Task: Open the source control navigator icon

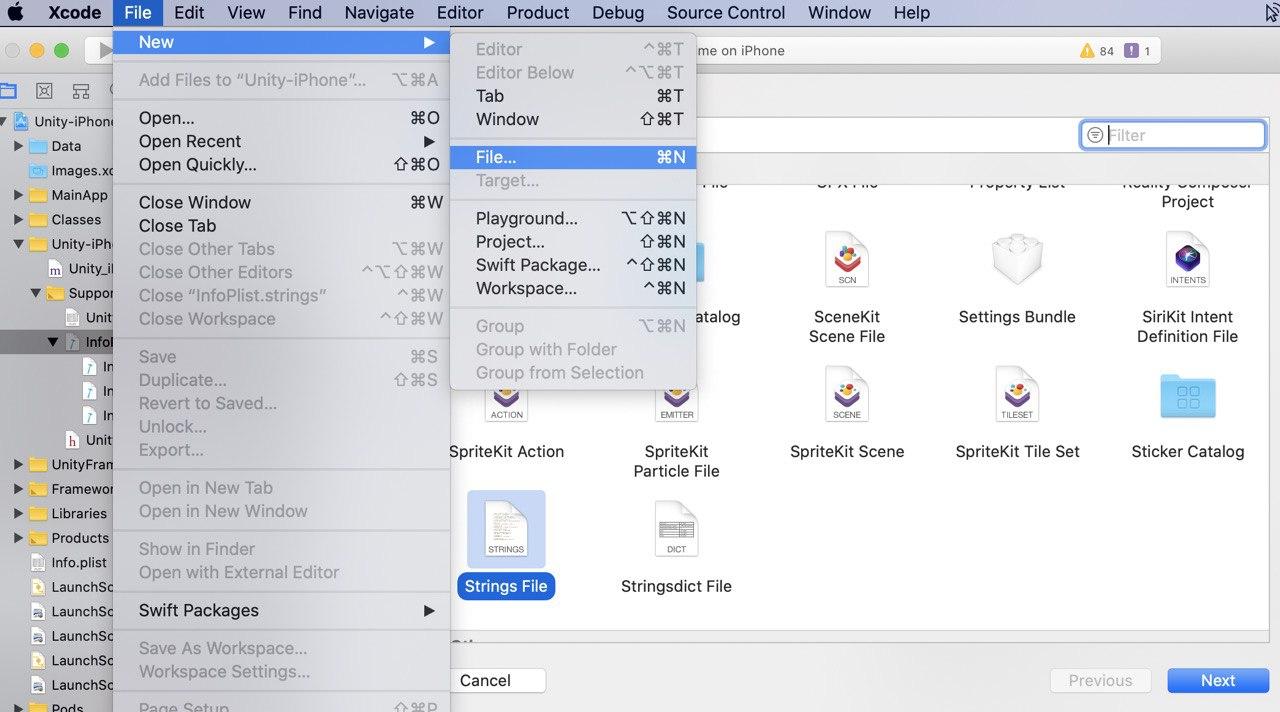Action: pos(44,91)
